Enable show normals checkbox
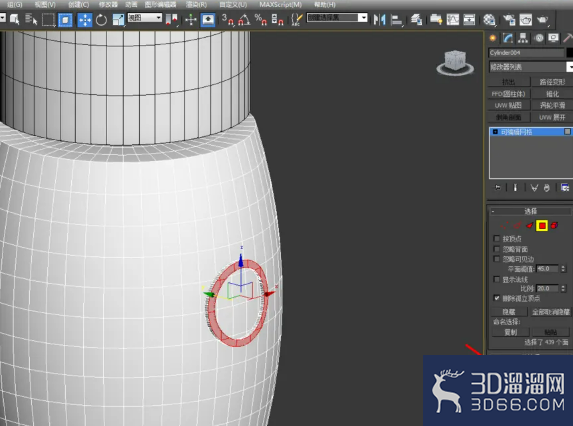This screenshot has height=426, width=573. (x=497, y=279)
